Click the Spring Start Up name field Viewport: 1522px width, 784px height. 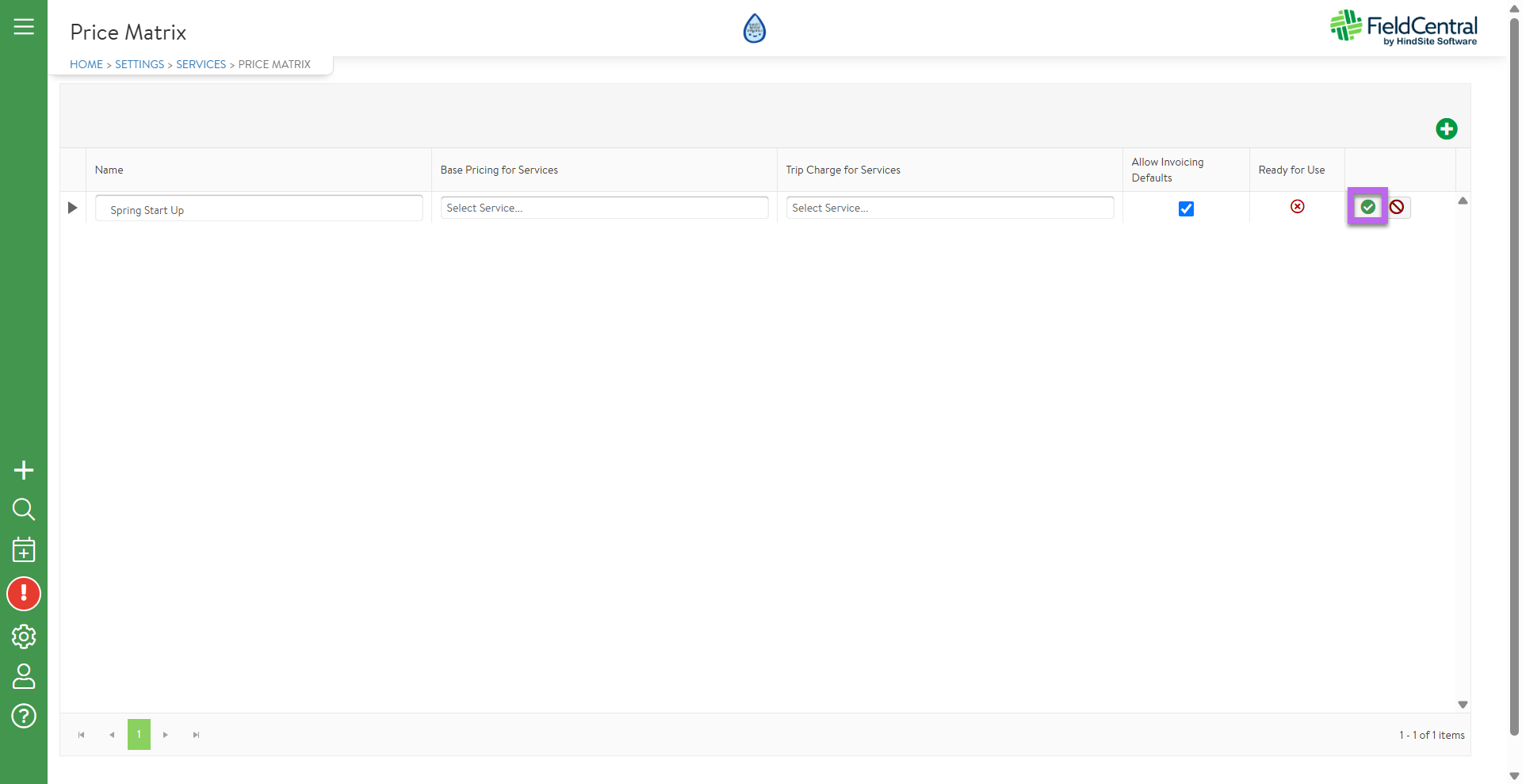pyautogui.click(x=258, y=209)
